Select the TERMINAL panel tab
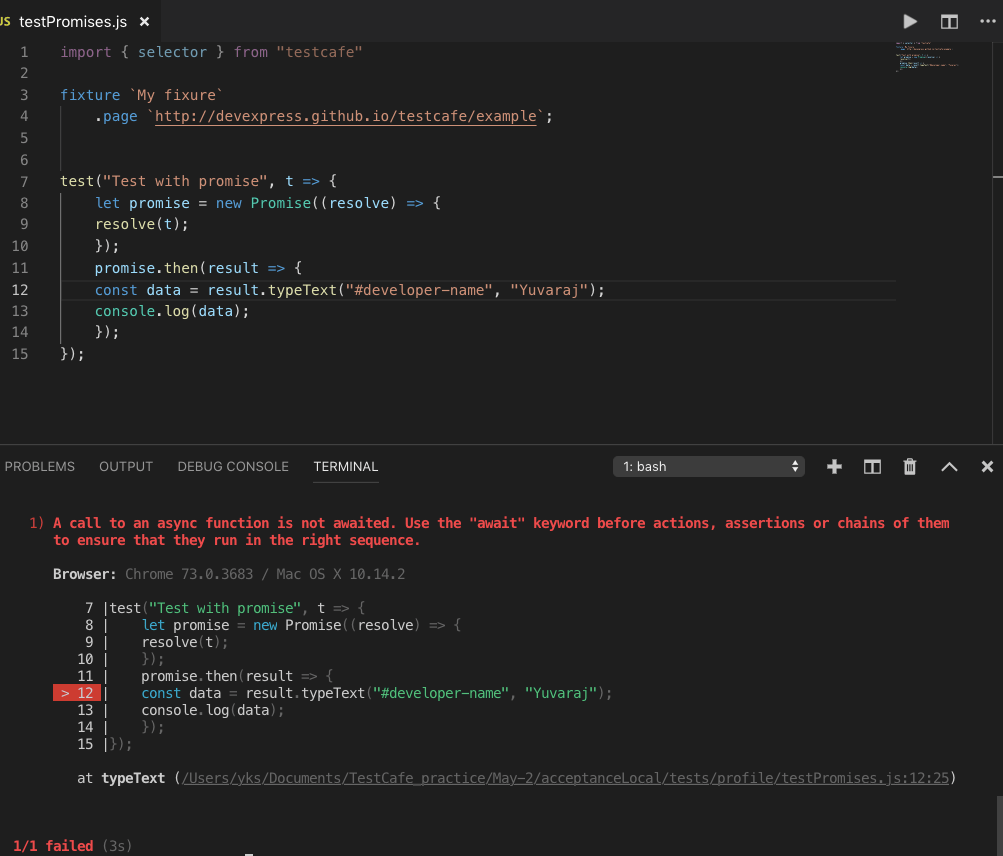 pos(345,466)
